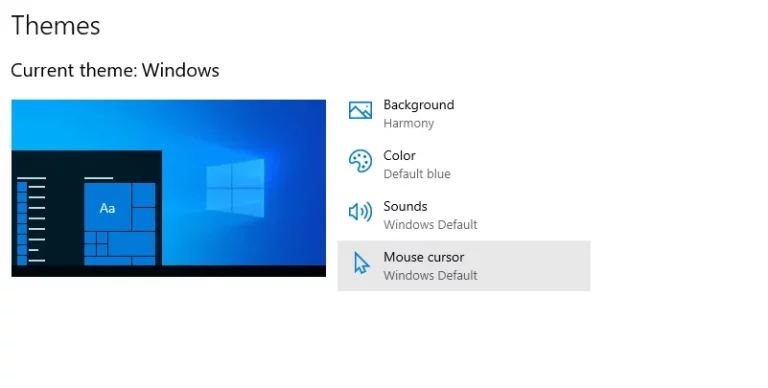Click the black taskbar strip in preview
This screenshot has height=388, width=768.
pyautogui.click(x=168, y=271)
